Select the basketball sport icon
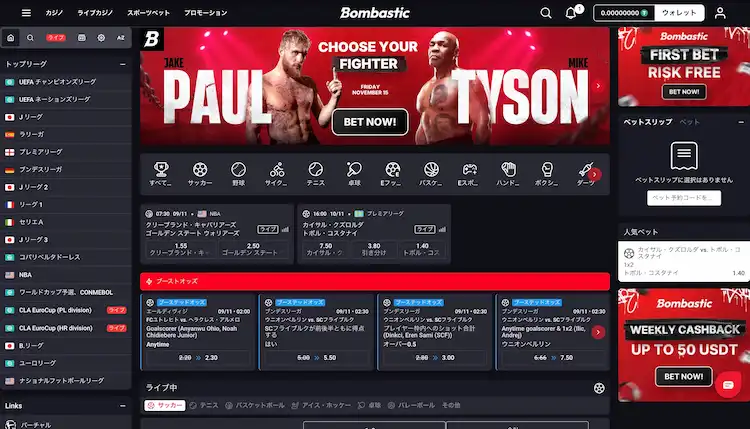The height and width of the screenshot is (429, 750). [x=431, y=174]
